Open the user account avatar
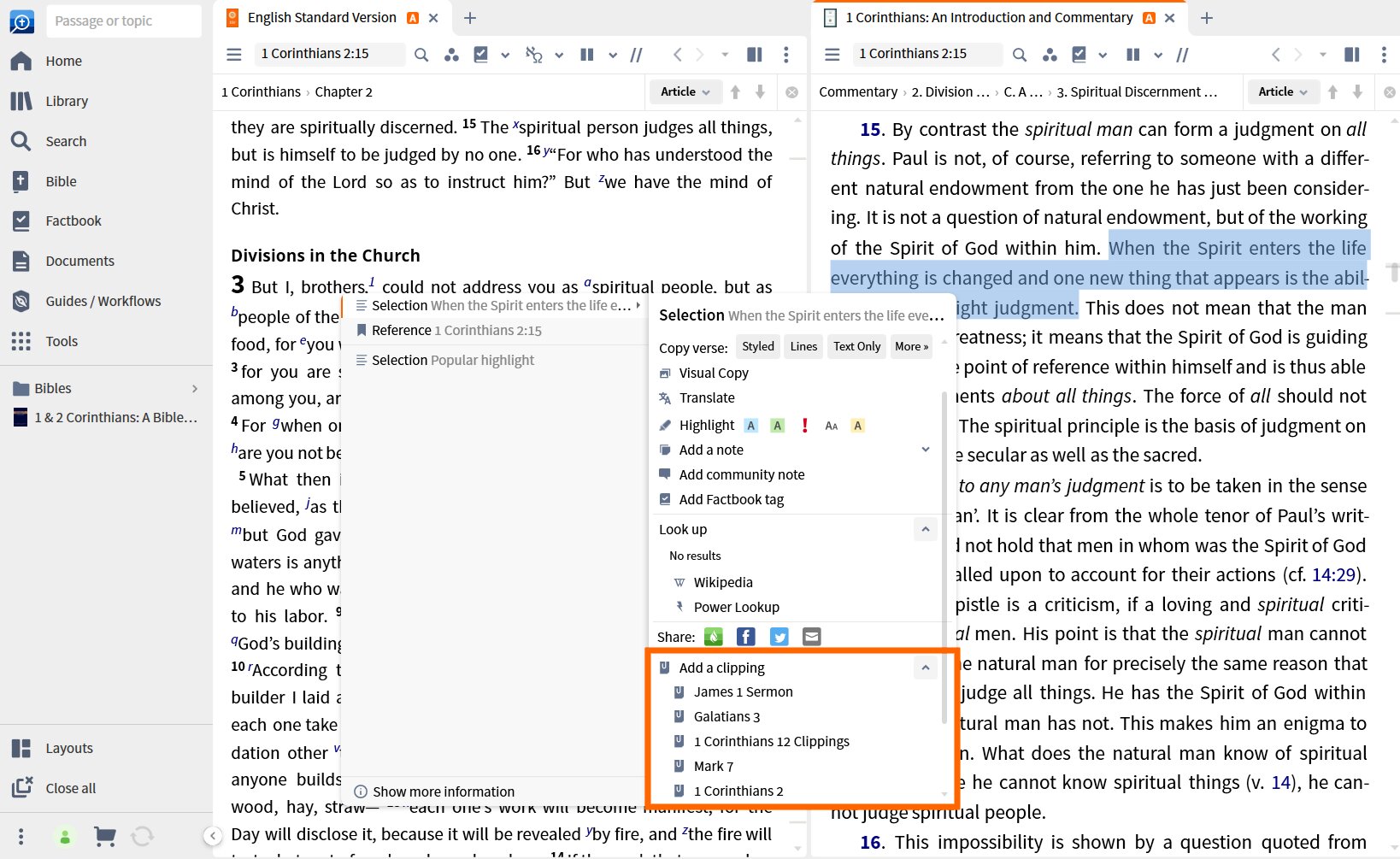1400x859 pixels. click(65, 836)
